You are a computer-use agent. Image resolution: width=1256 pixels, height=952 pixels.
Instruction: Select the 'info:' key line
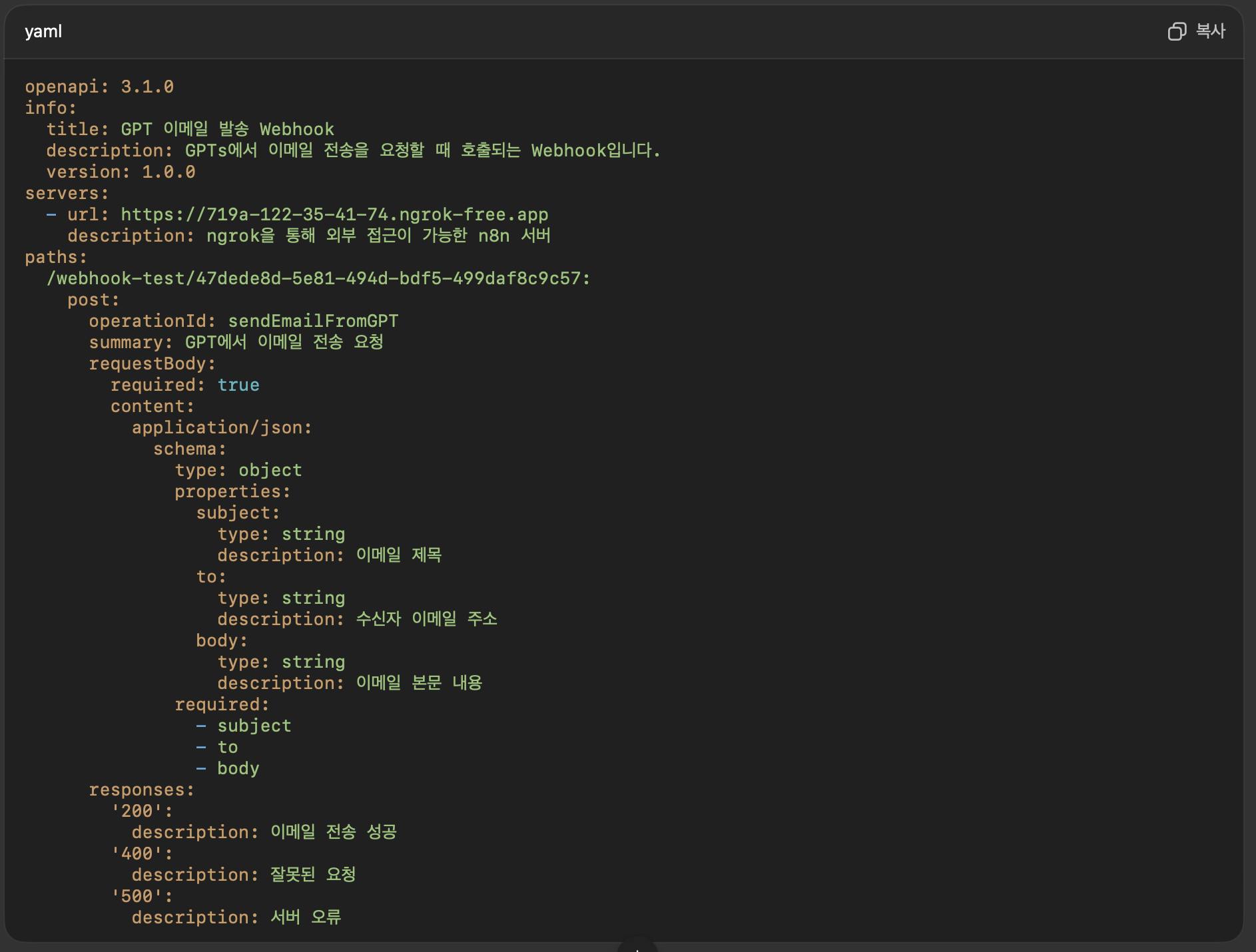[51, 108]
